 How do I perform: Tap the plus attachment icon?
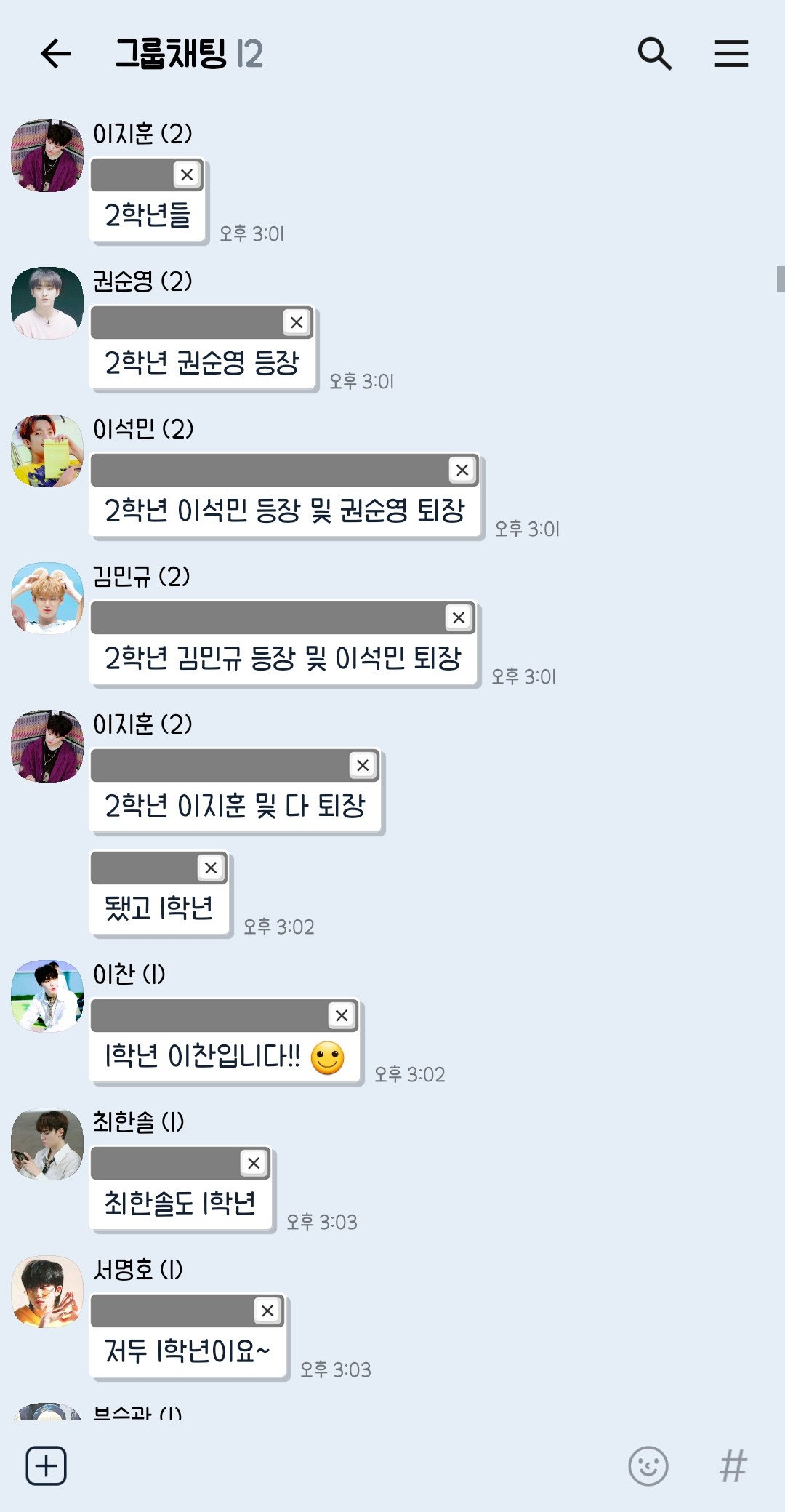(x=47, y=1465)
